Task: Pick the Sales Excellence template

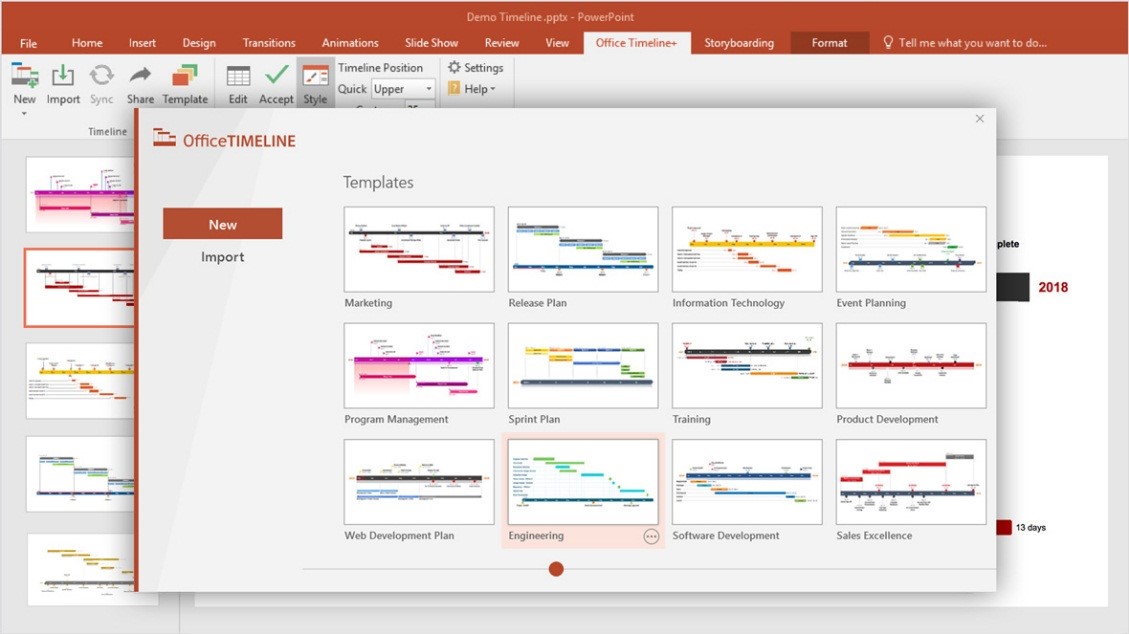Action: (x=912, y=482)
